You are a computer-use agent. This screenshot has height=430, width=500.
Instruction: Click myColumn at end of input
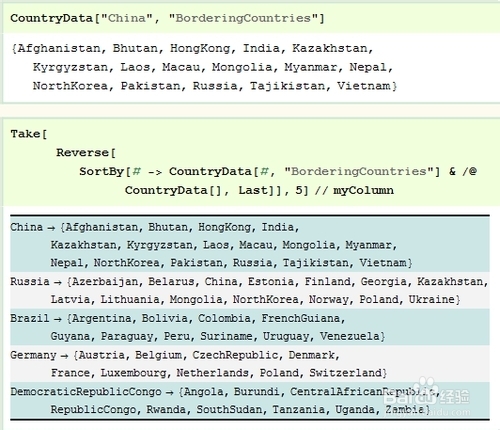click(x=363, y=190)
